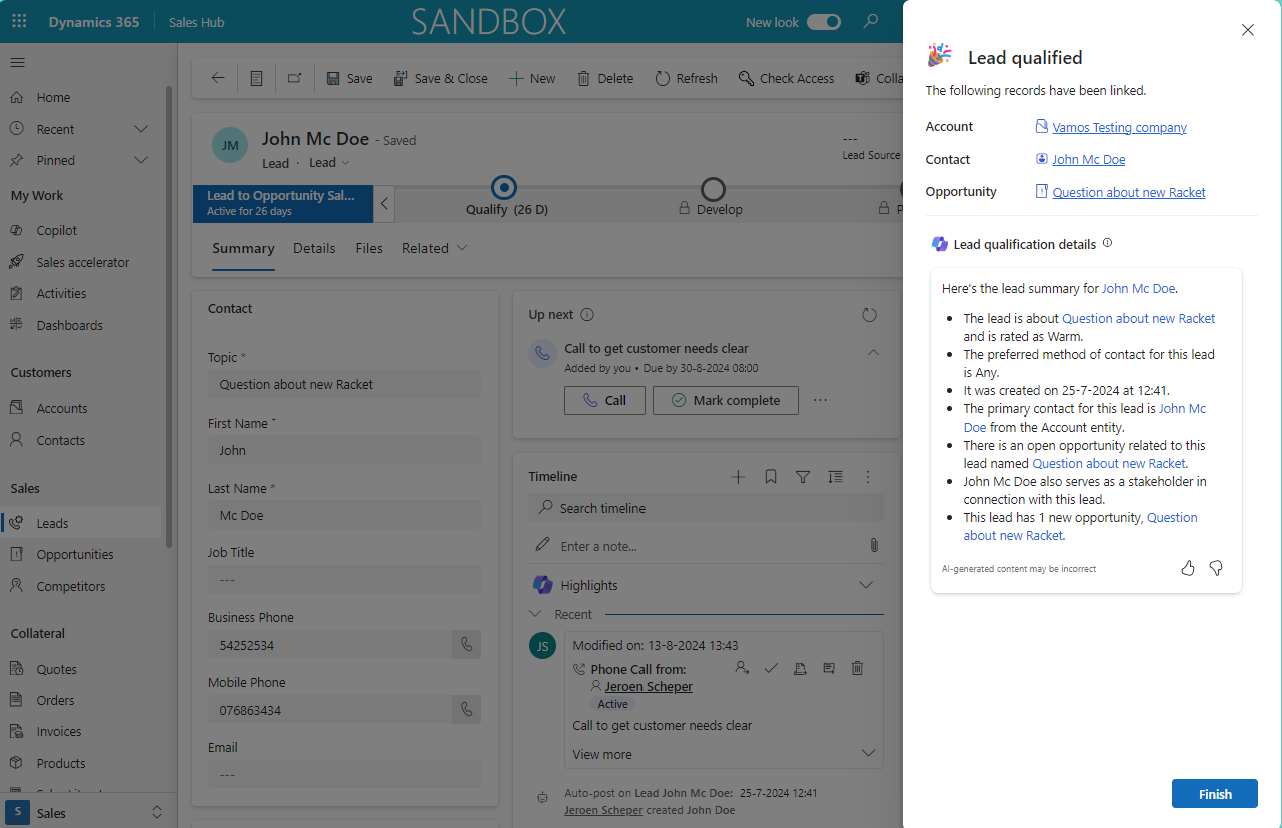Open Vamos Testing company account link
The height and width of the screenshot is (828, 1282).
pyautogui.click(x=1119, y=127)
